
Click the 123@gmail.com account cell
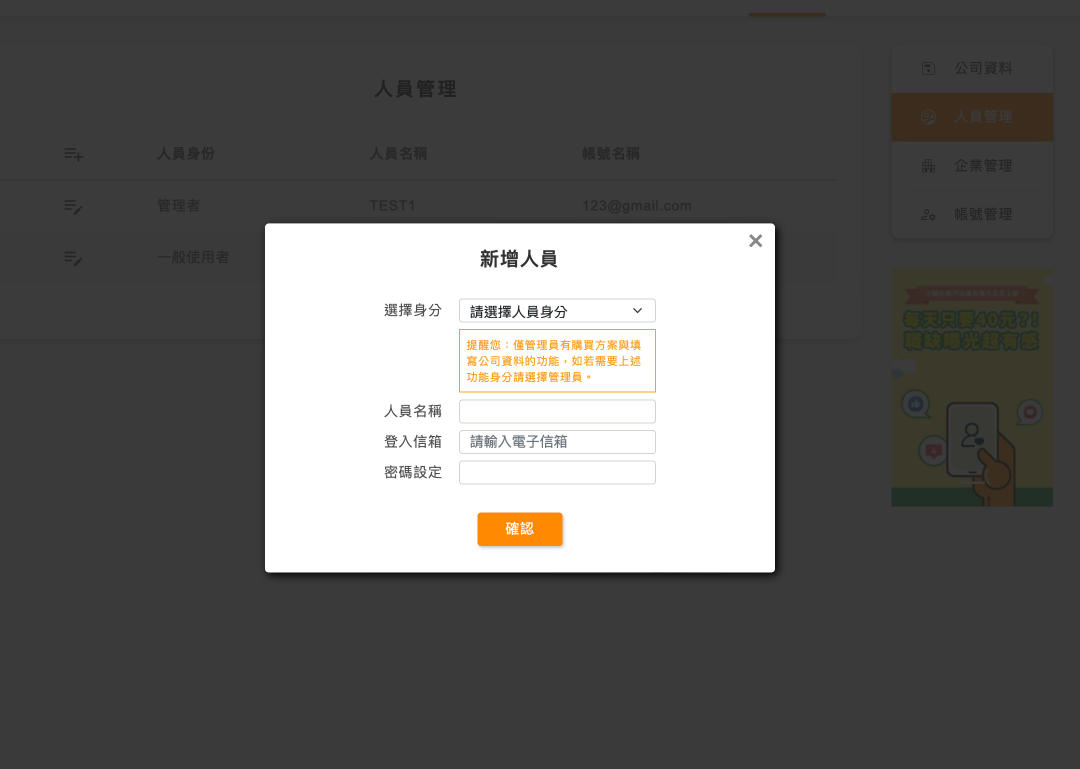point(636,206)
